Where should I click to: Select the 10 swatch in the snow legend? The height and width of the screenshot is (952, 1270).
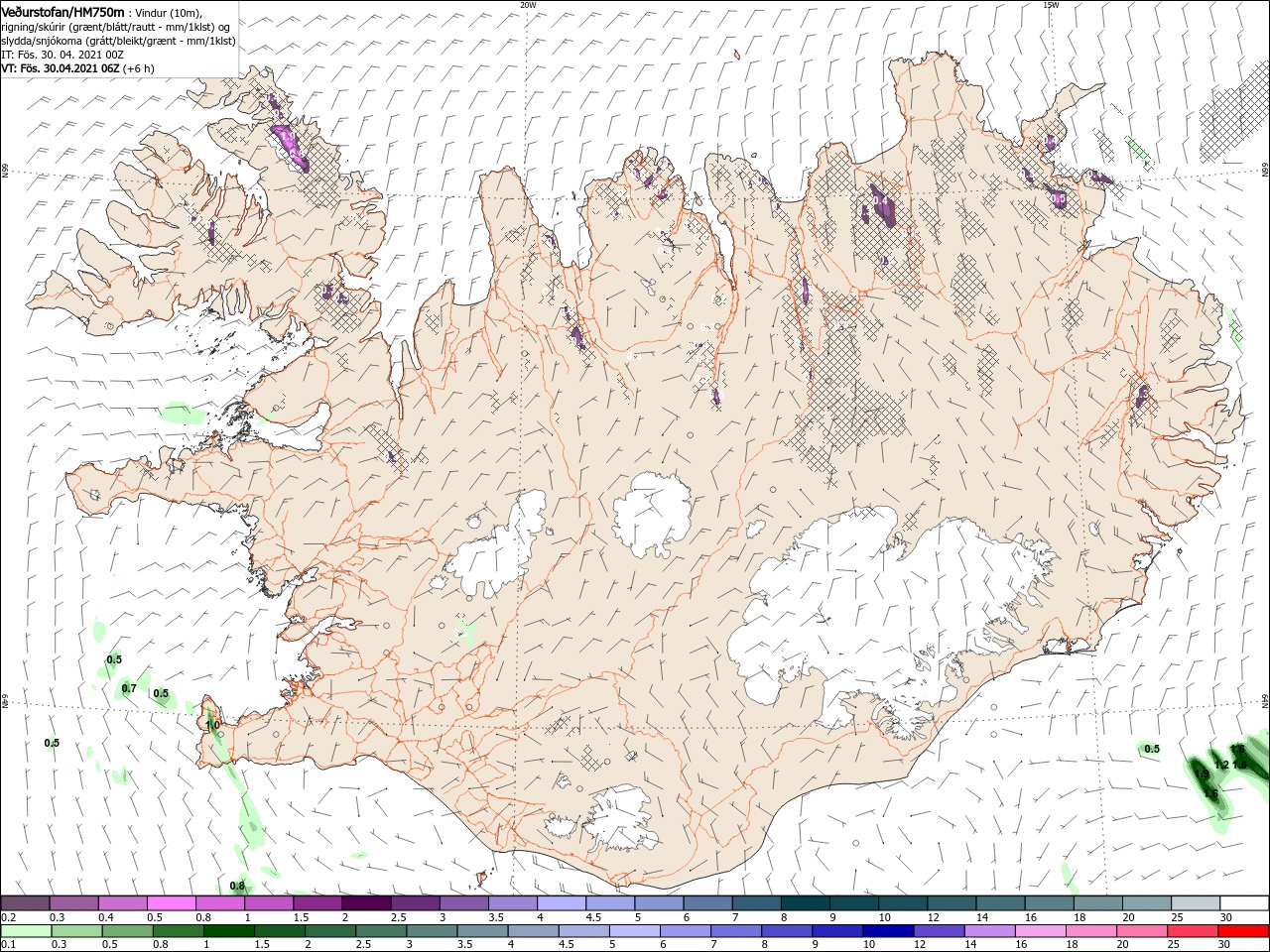(903, 903)
